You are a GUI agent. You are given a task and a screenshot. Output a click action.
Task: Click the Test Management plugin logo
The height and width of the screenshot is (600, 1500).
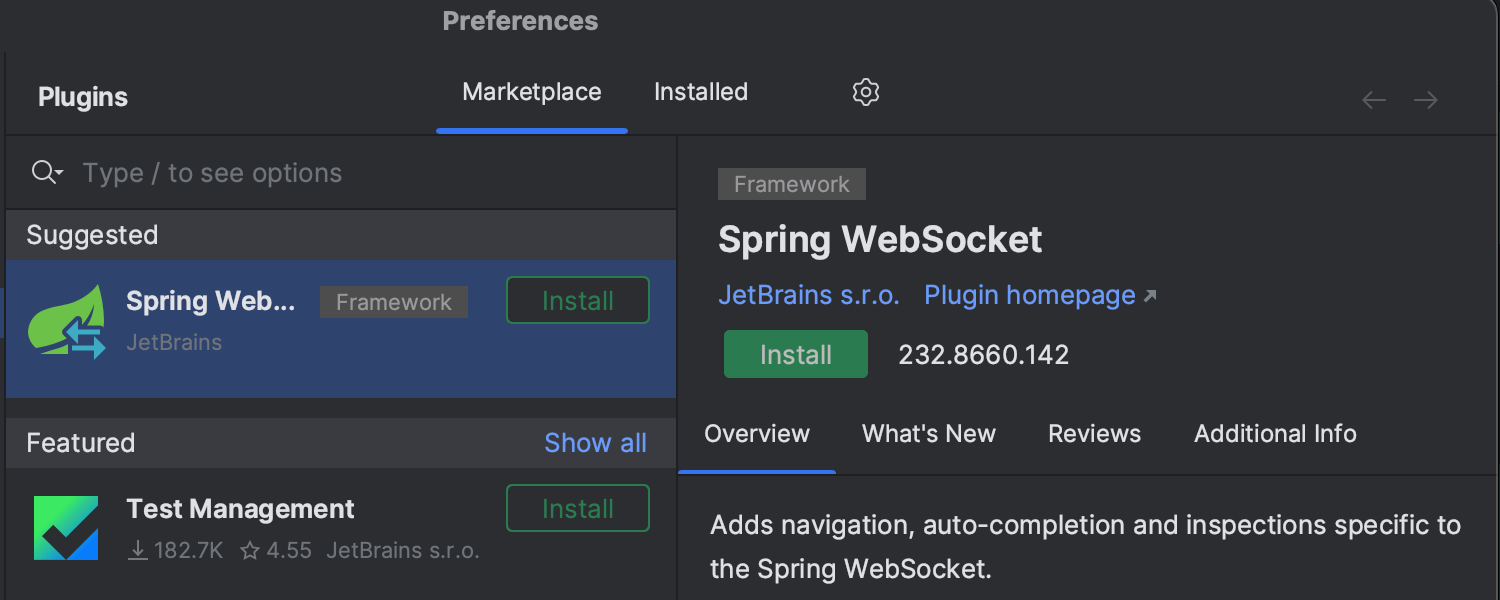pos(66,528)
